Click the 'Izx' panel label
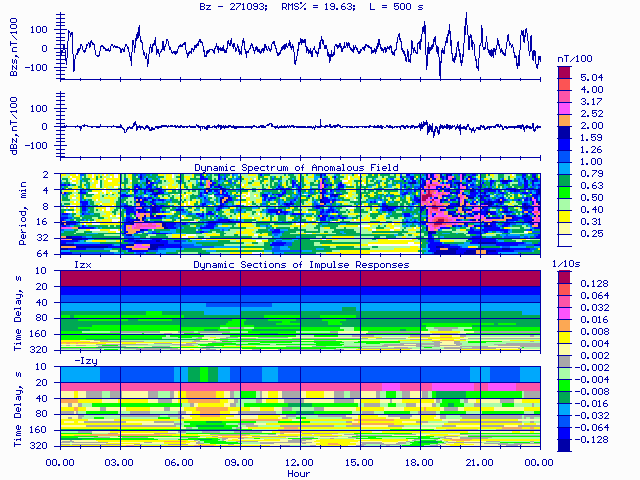This screenshot has width=640, height=480. [x=83, y=265]
